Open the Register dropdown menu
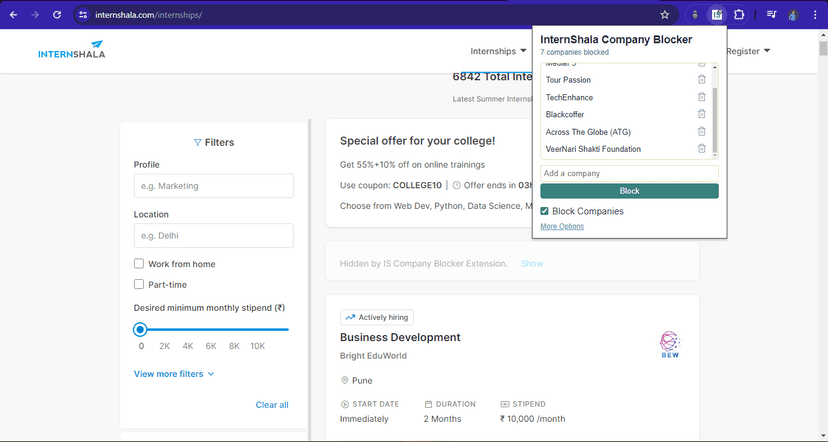Image resolution: width=828 pixels, height=442 pixels. click(748, 51)
